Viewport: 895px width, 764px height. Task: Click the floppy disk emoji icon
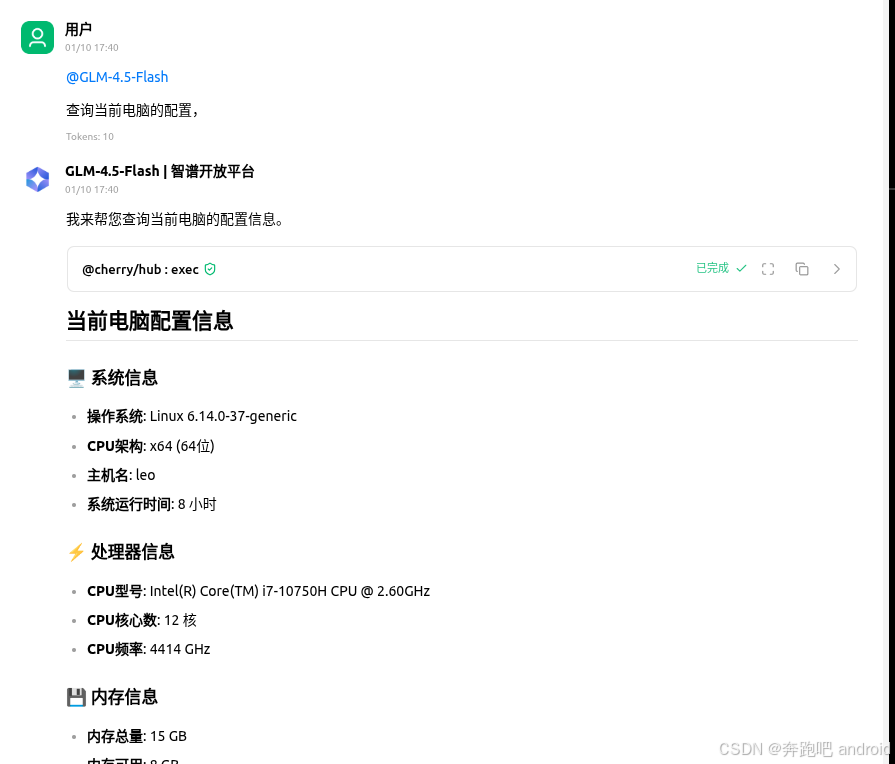(x=76, y=697)
